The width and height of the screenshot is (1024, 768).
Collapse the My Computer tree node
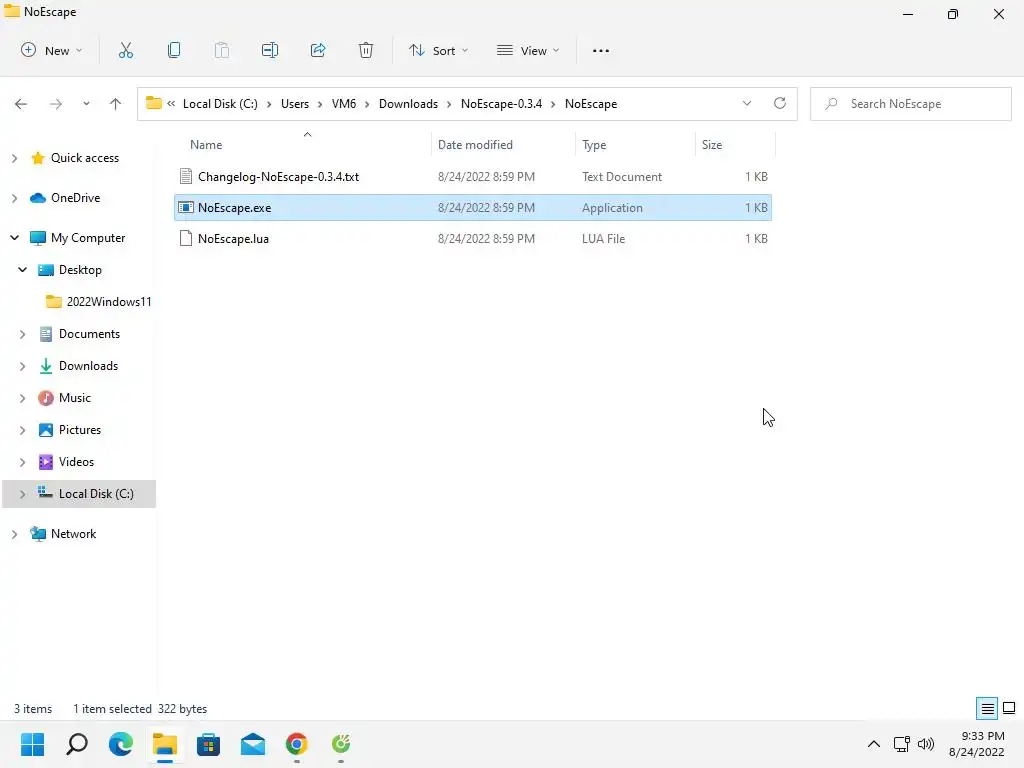click(14, 238)
